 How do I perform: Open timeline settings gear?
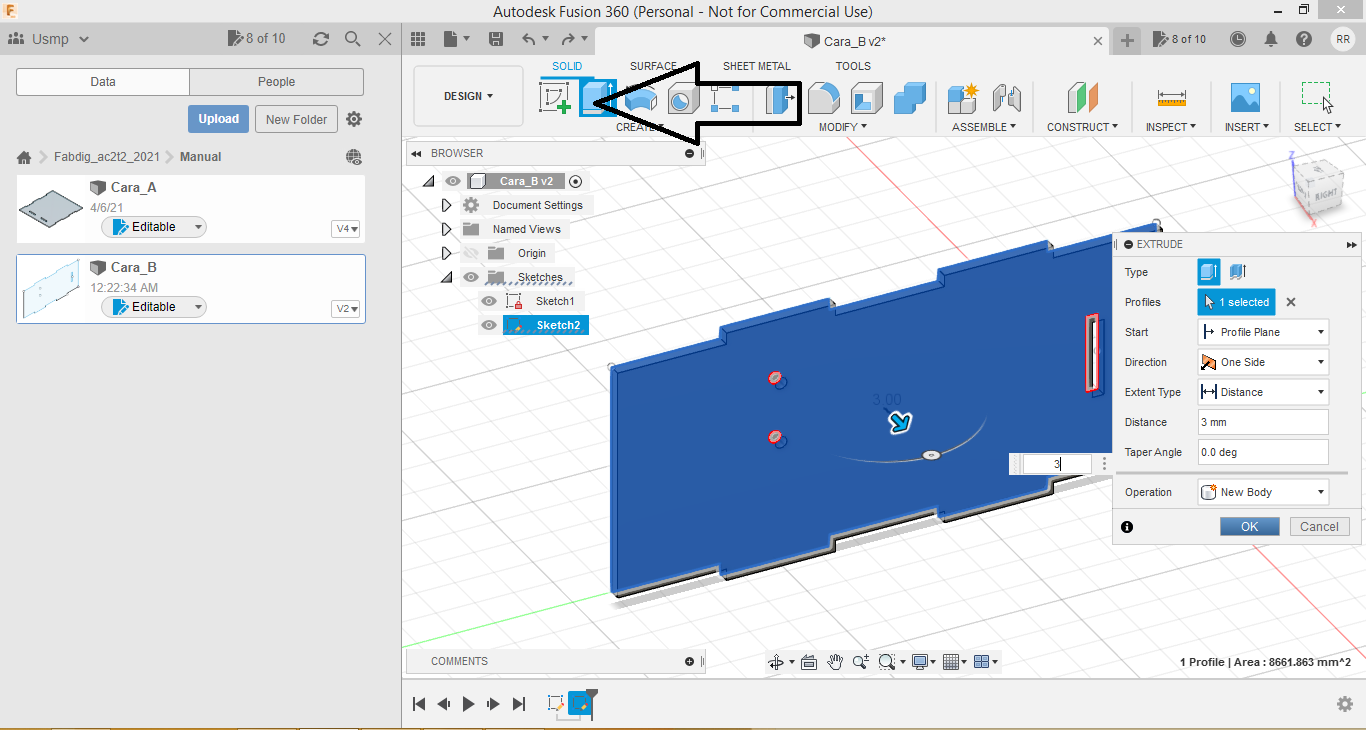click(1345, 704)
